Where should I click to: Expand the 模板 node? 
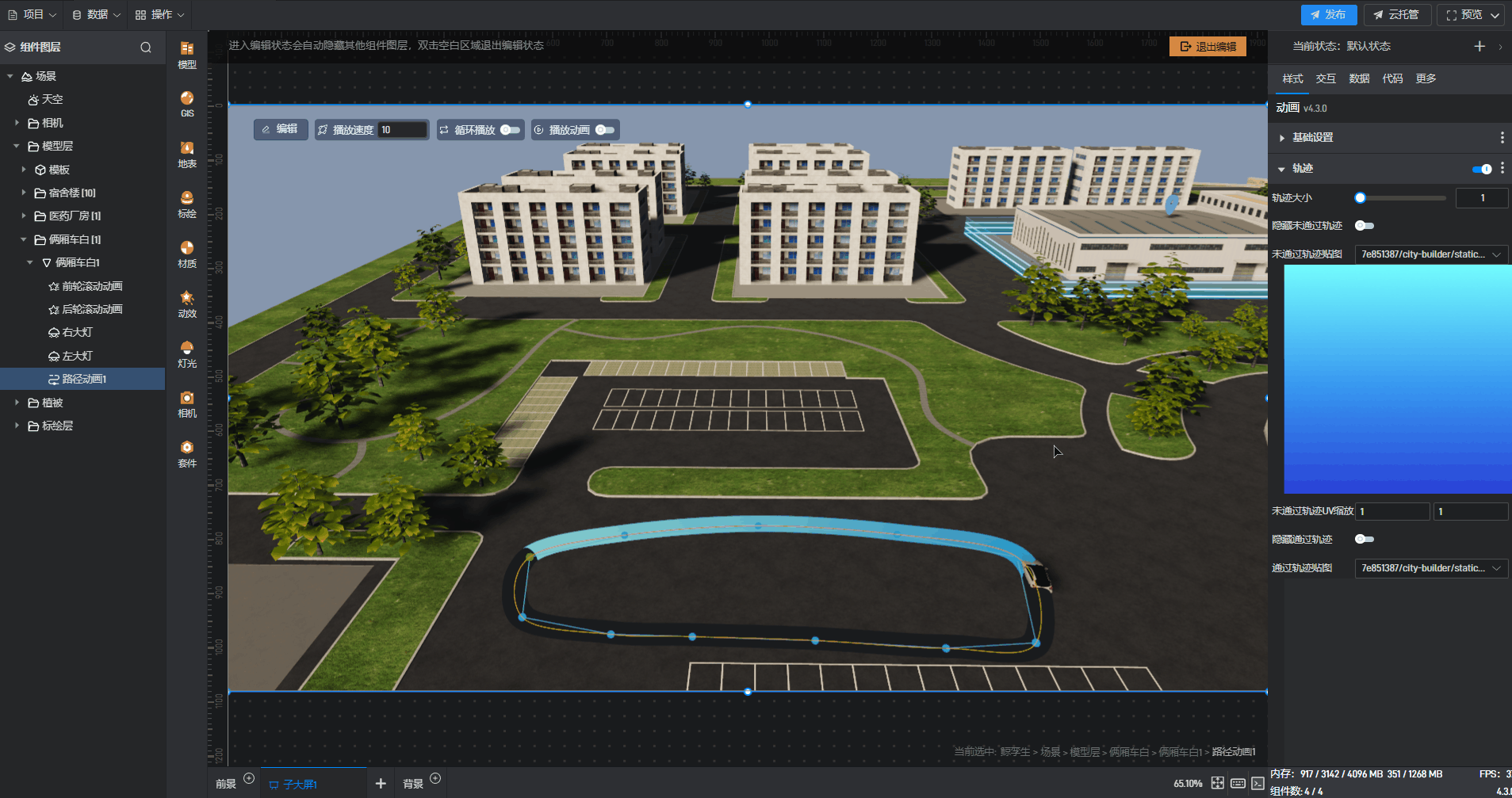click(x=24, y=170)
